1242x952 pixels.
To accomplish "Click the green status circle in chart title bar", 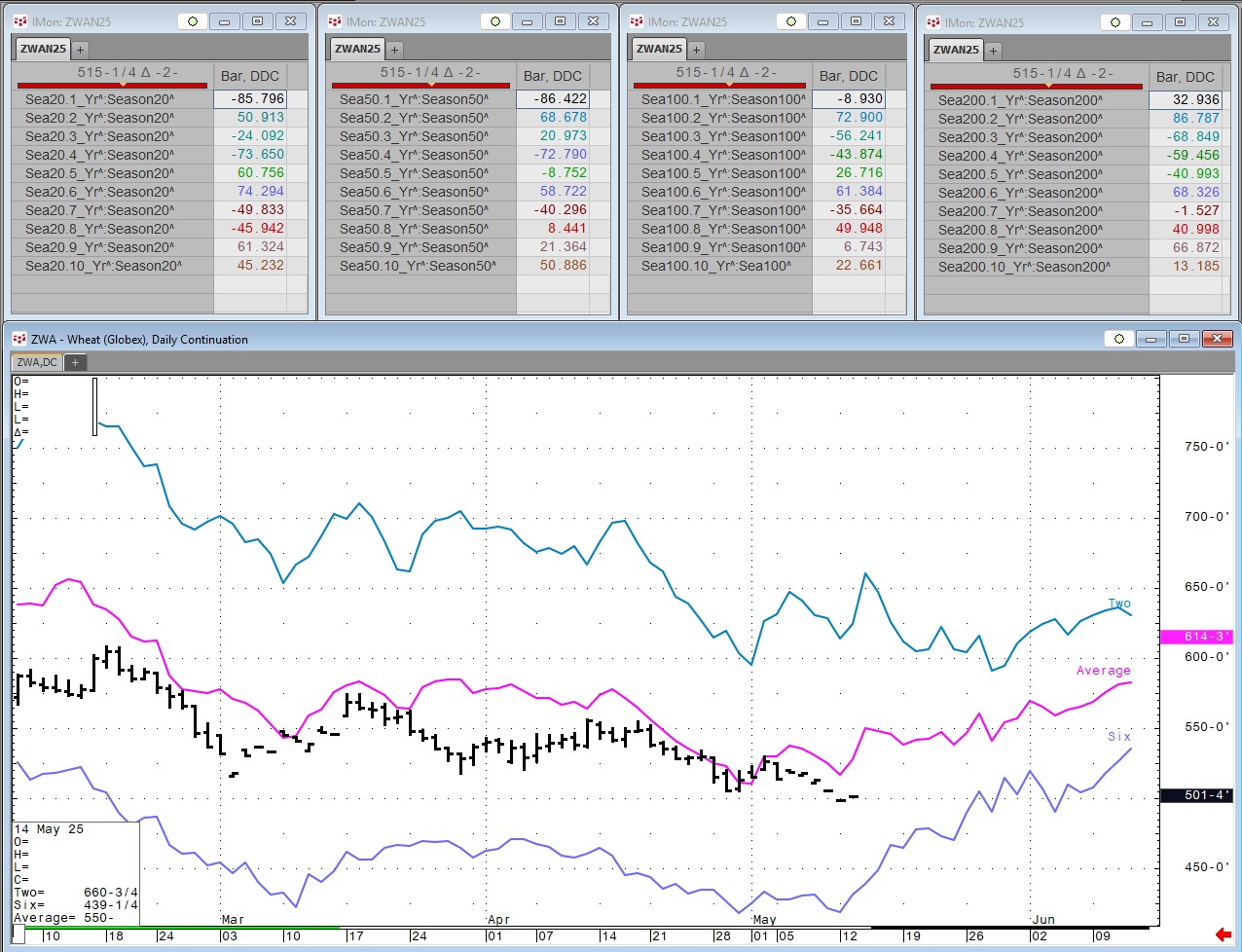I will 1119,339.
